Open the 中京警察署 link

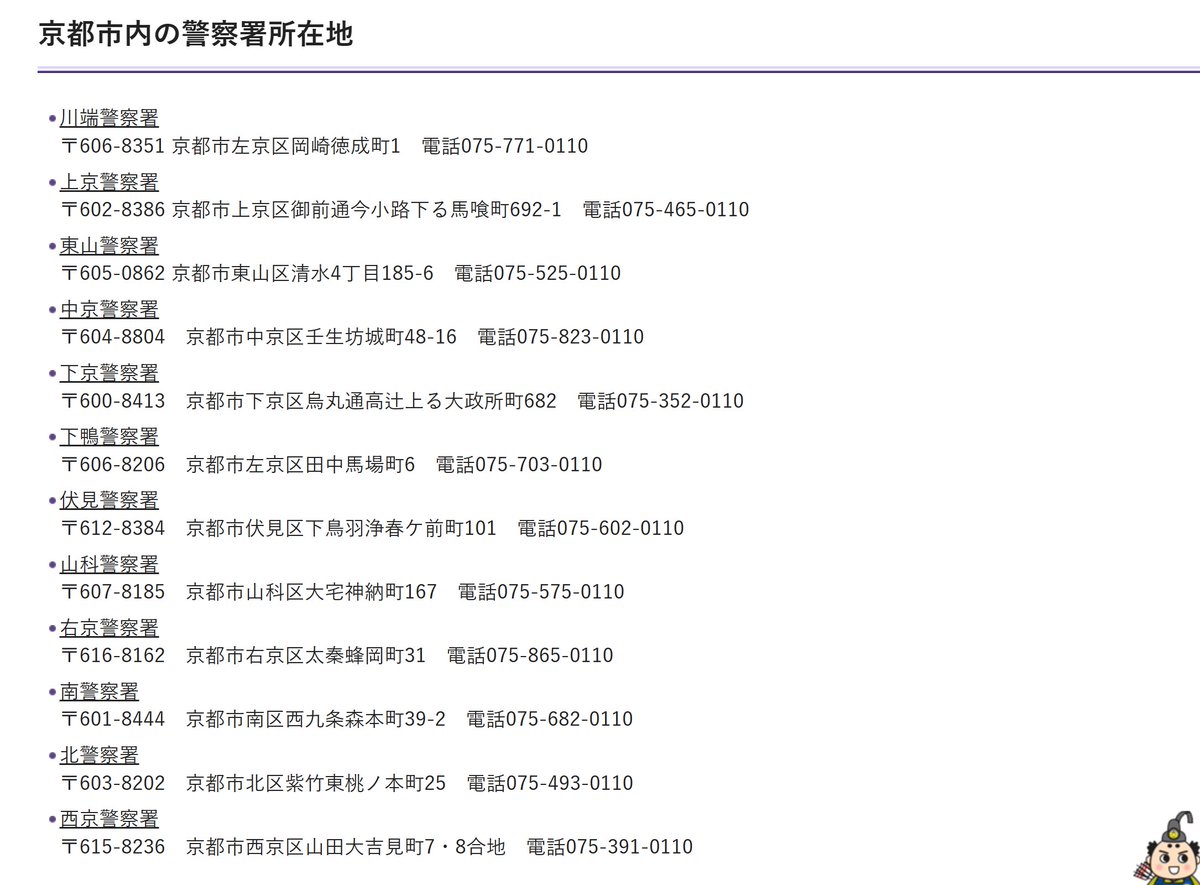click(109, 309)
